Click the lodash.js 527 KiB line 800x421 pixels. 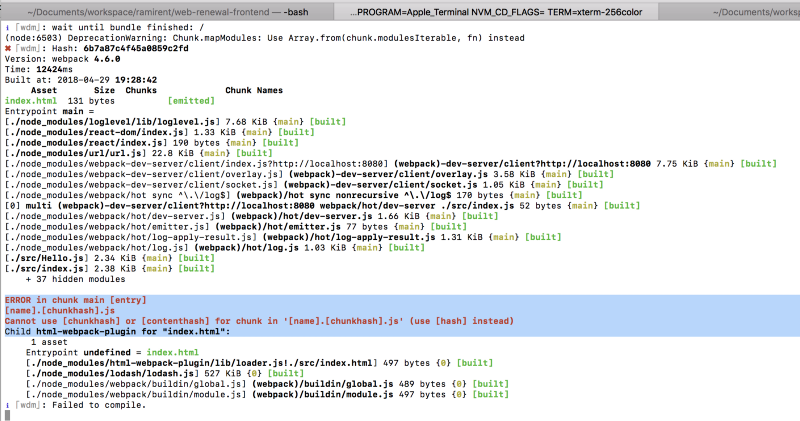pyautogui.click(x=165, y=374)
